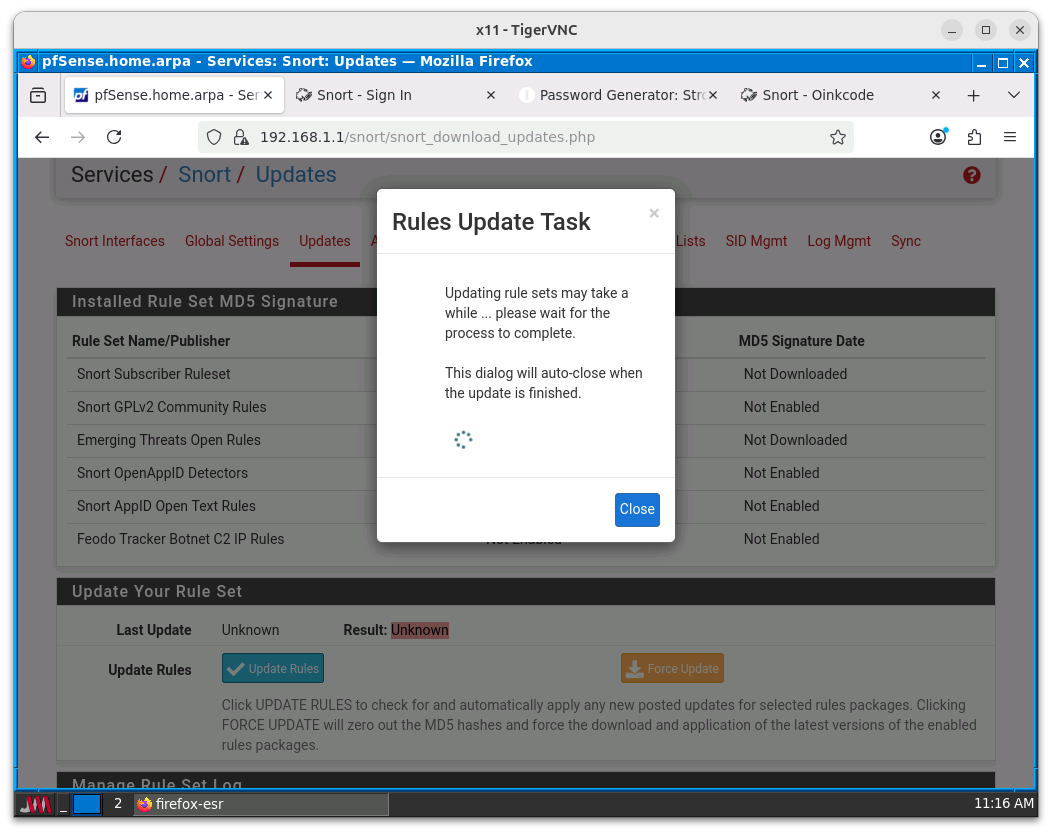Switch to workspace 2 in the pager

[x=117, y=804]
